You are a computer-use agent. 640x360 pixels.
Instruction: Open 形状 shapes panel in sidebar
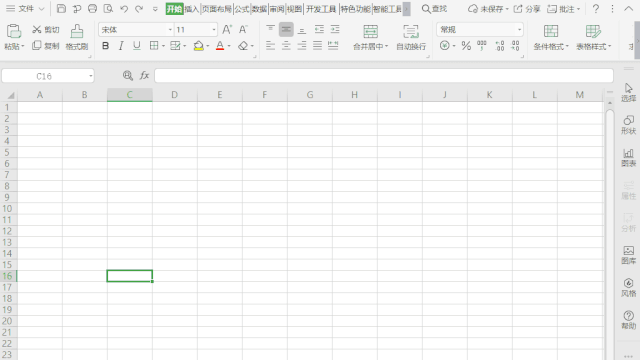(629, 125)
